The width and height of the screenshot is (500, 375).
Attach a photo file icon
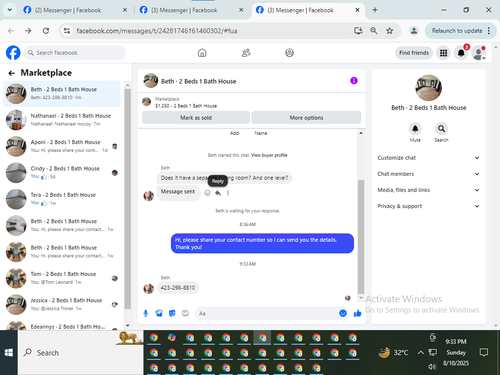(159, 313)
